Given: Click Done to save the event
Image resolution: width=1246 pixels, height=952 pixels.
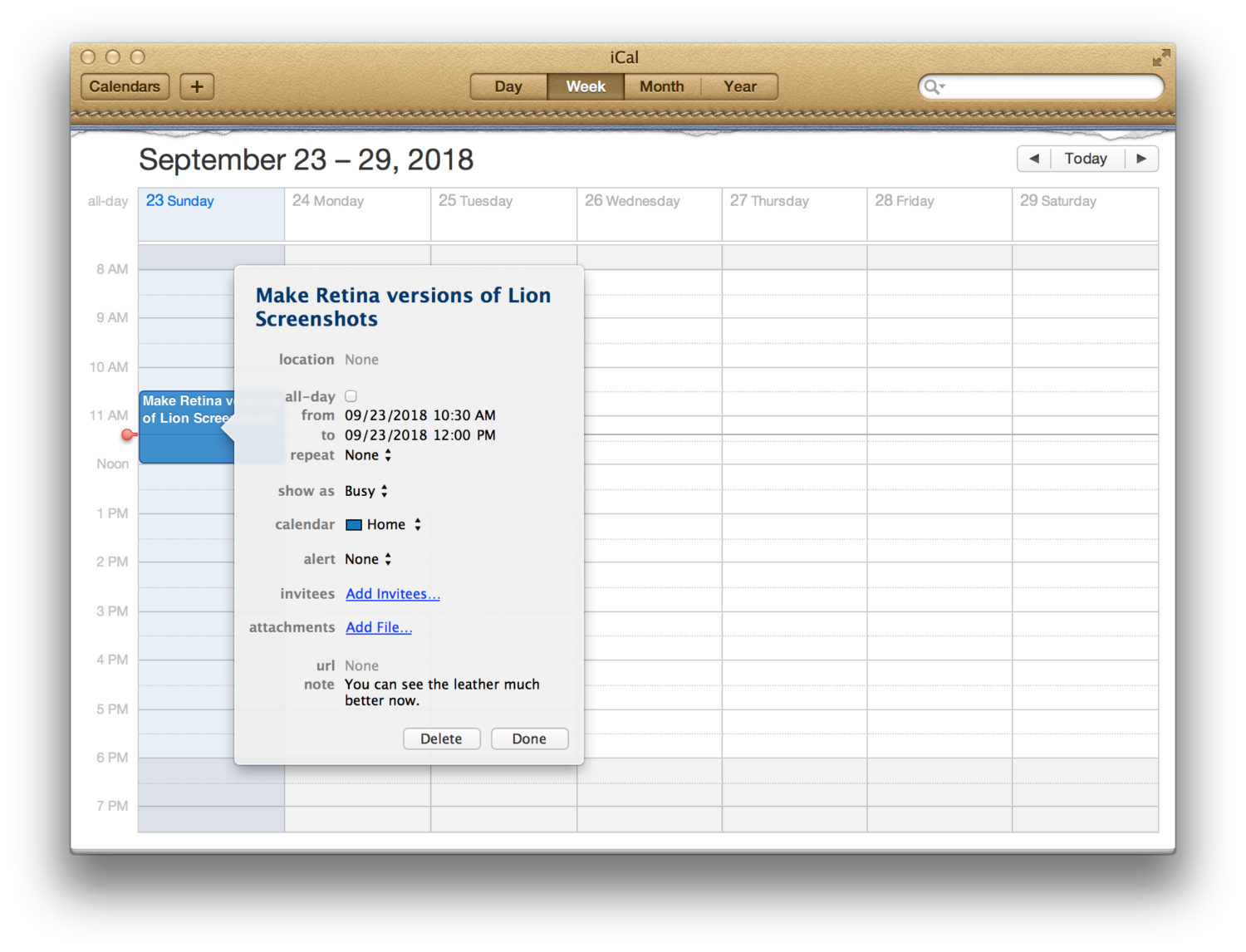Looking at the screenshot, I should (x=529, y=739).
